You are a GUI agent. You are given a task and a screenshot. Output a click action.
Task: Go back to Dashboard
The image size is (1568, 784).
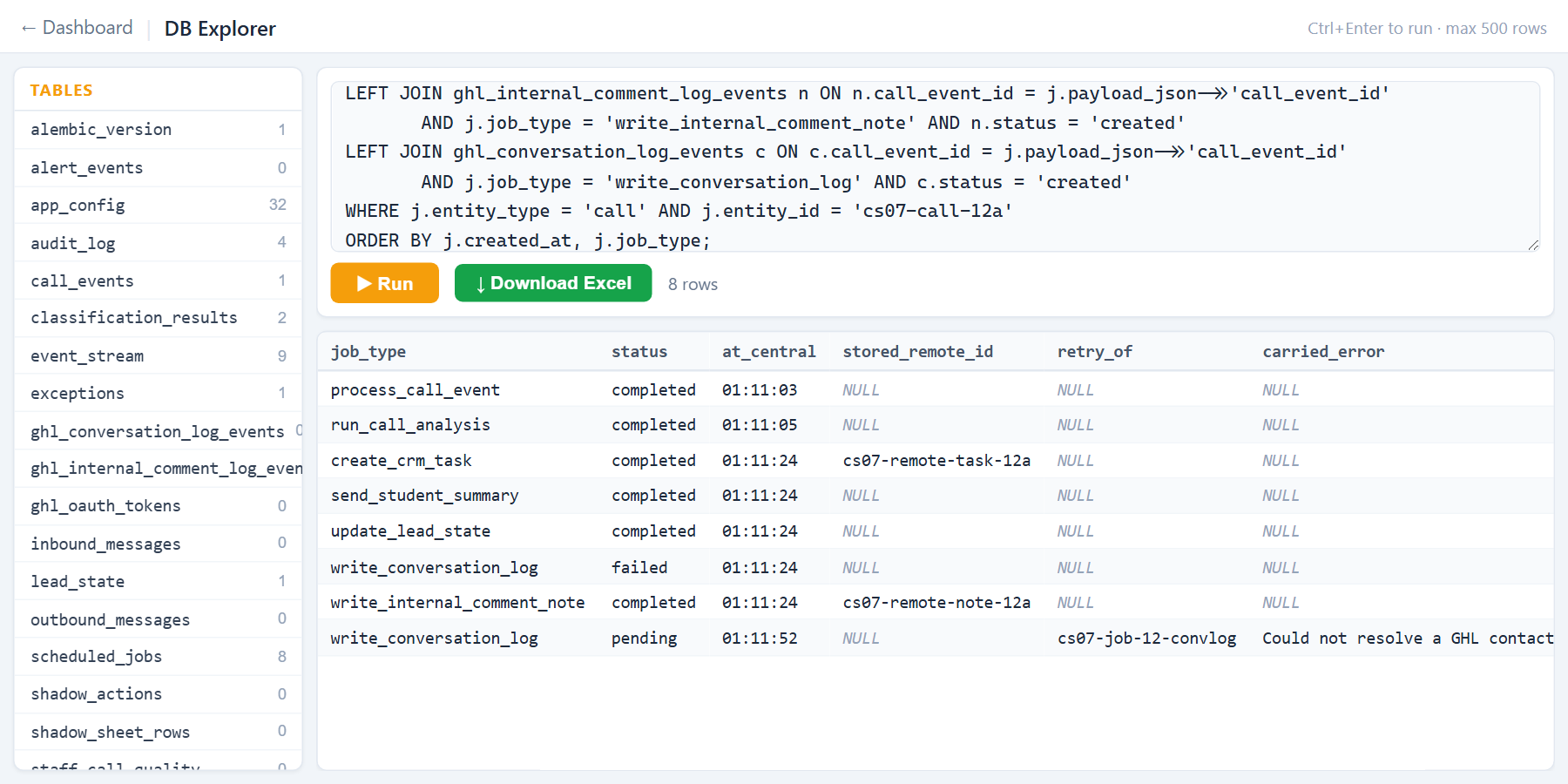[x=77, y=28]
